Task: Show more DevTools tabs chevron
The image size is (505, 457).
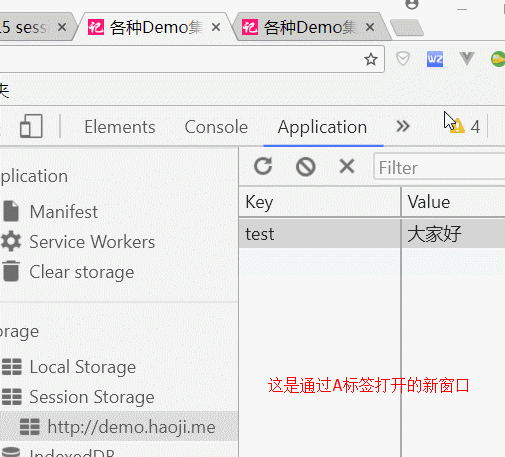Action: [403, 126]
